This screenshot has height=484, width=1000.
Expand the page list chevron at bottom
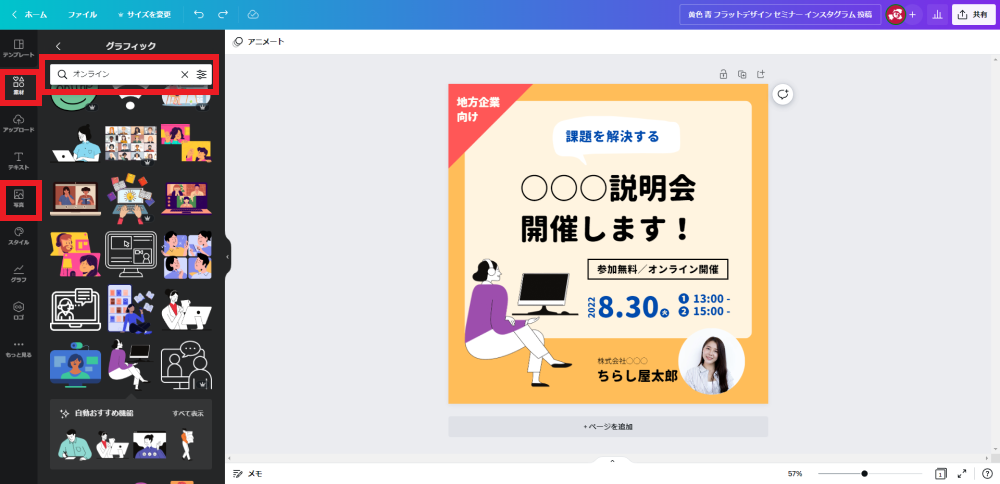(612, 460)
